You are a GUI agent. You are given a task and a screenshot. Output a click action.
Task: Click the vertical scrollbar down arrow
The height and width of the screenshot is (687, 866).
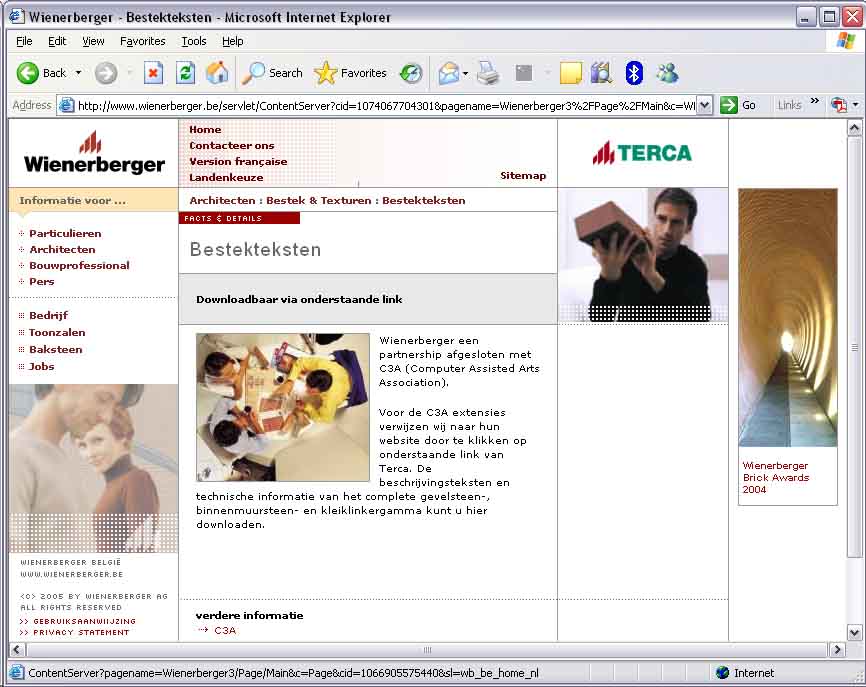854,632
